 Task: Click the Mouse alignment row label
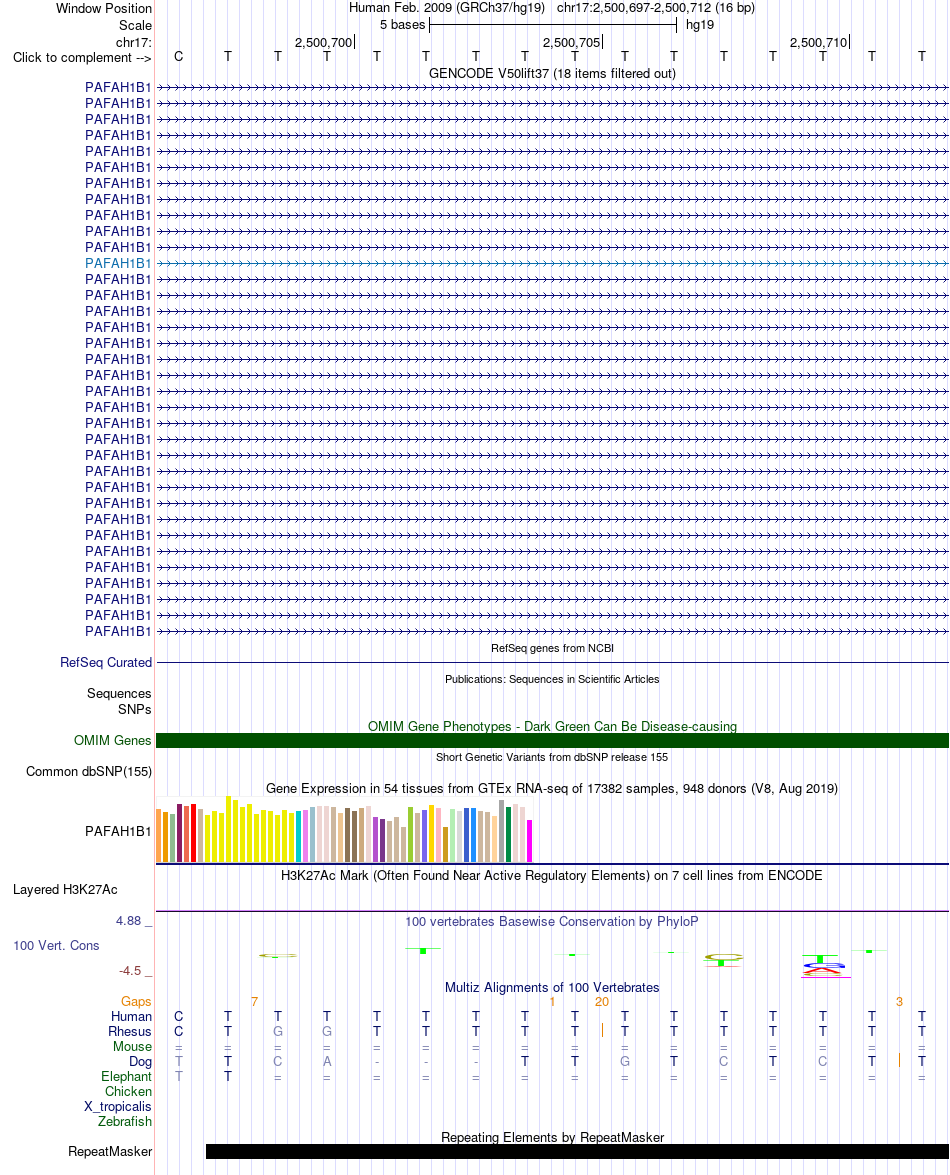132,1046
